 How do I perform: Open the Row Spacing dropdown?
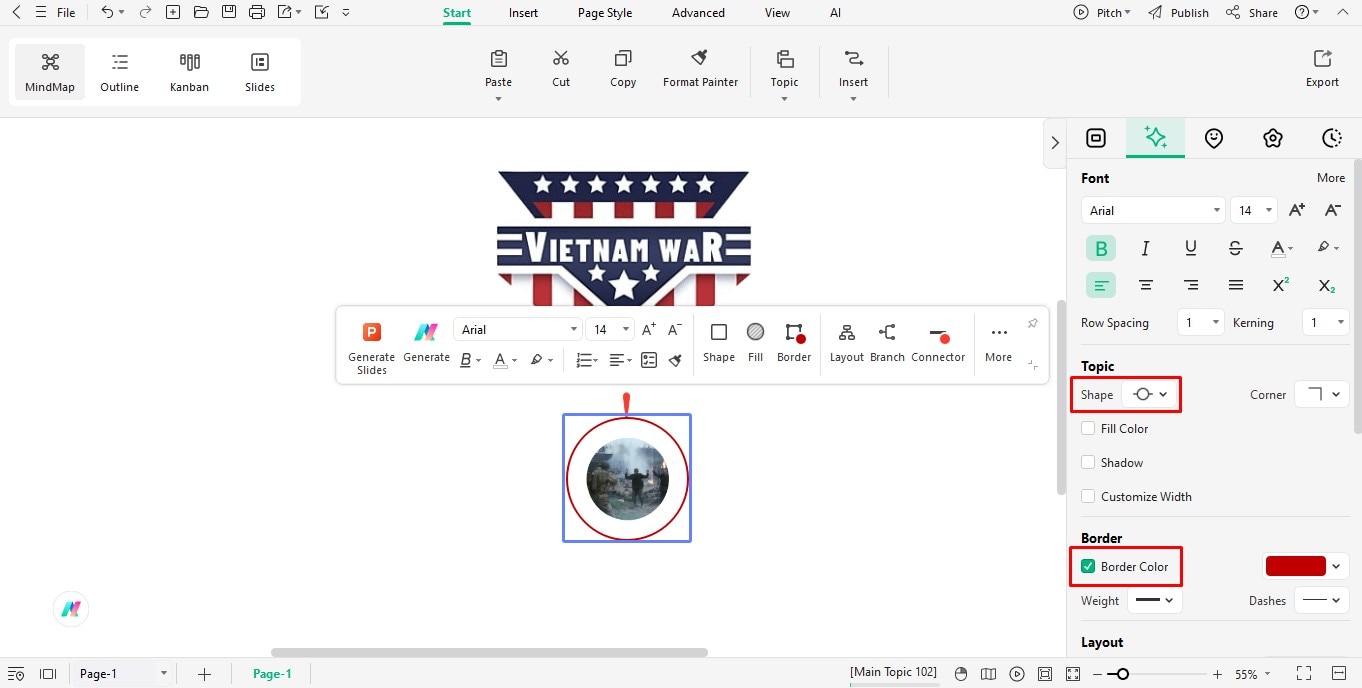1200,322
